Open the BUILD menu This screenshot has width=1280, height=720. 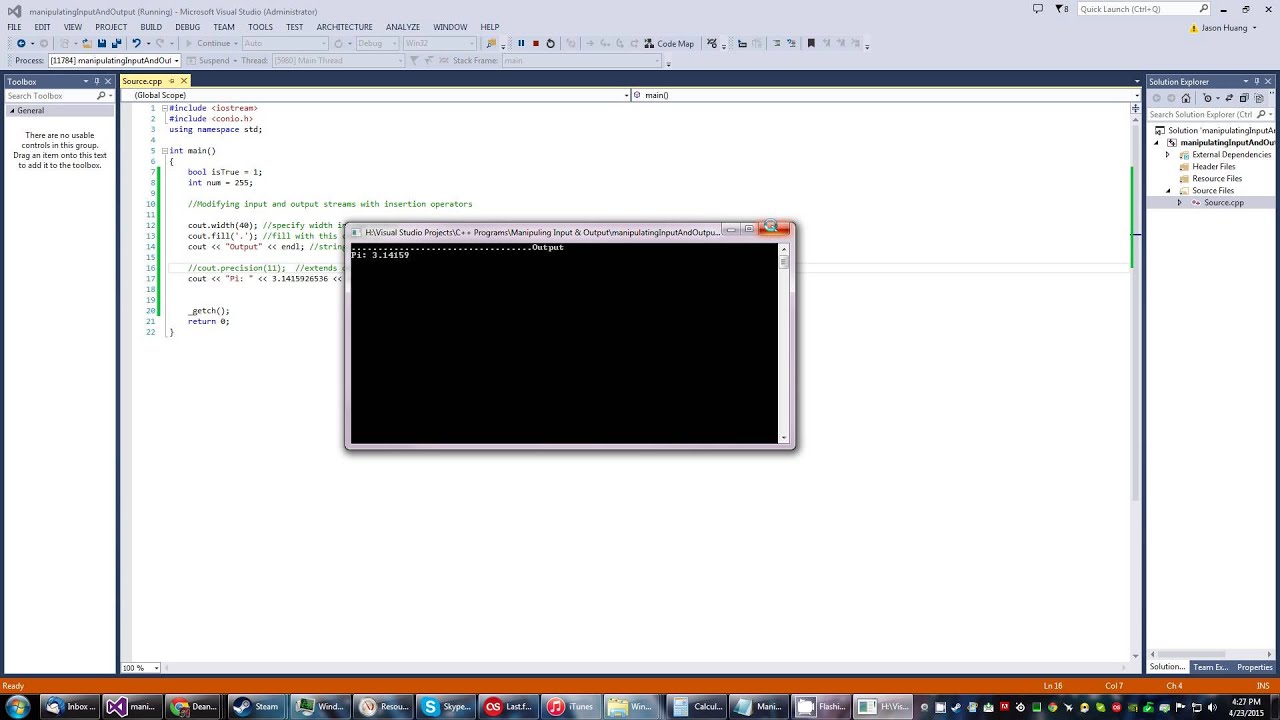[151, 27]
